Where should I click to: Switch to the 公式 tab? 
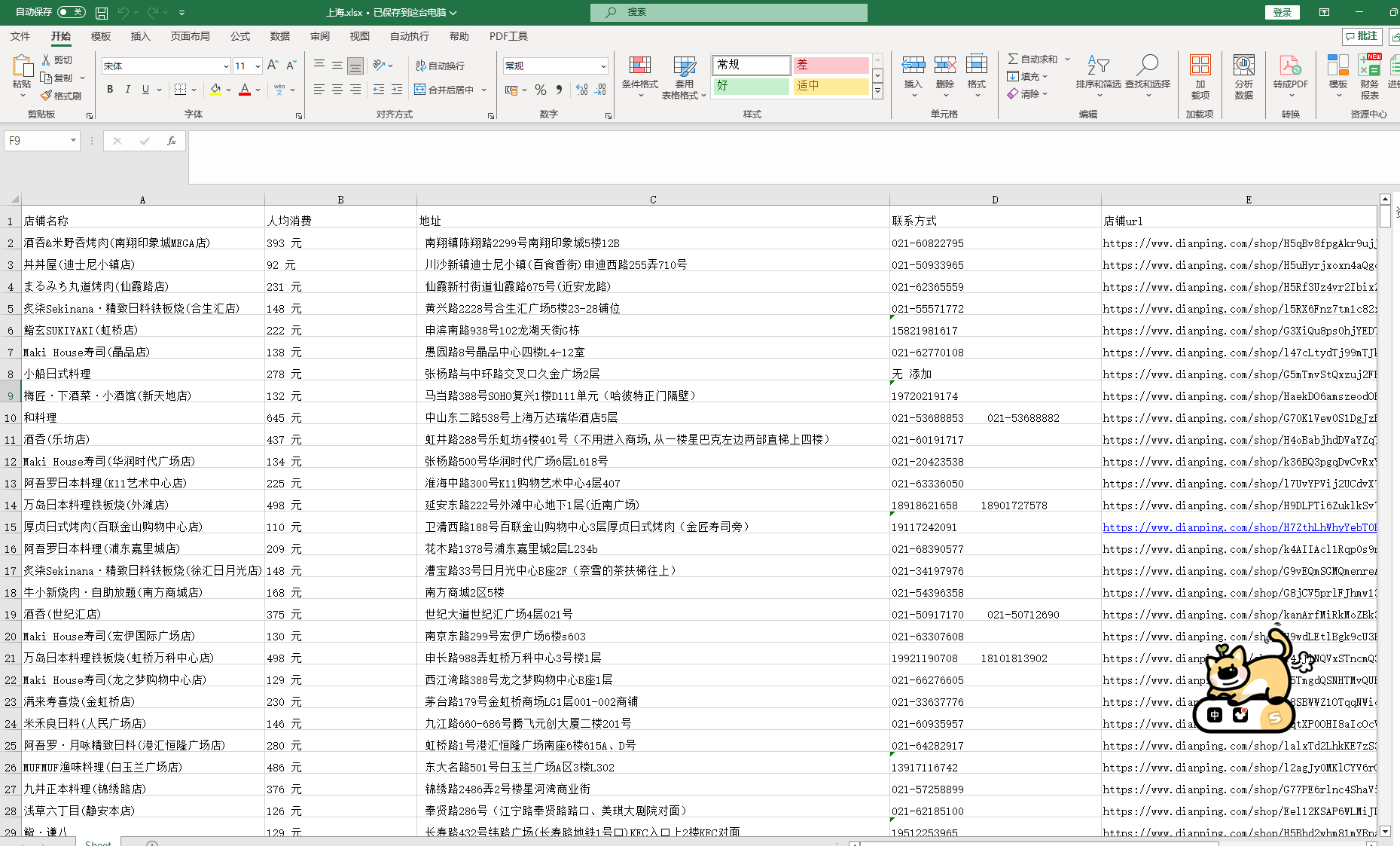[x=240, y=36]
